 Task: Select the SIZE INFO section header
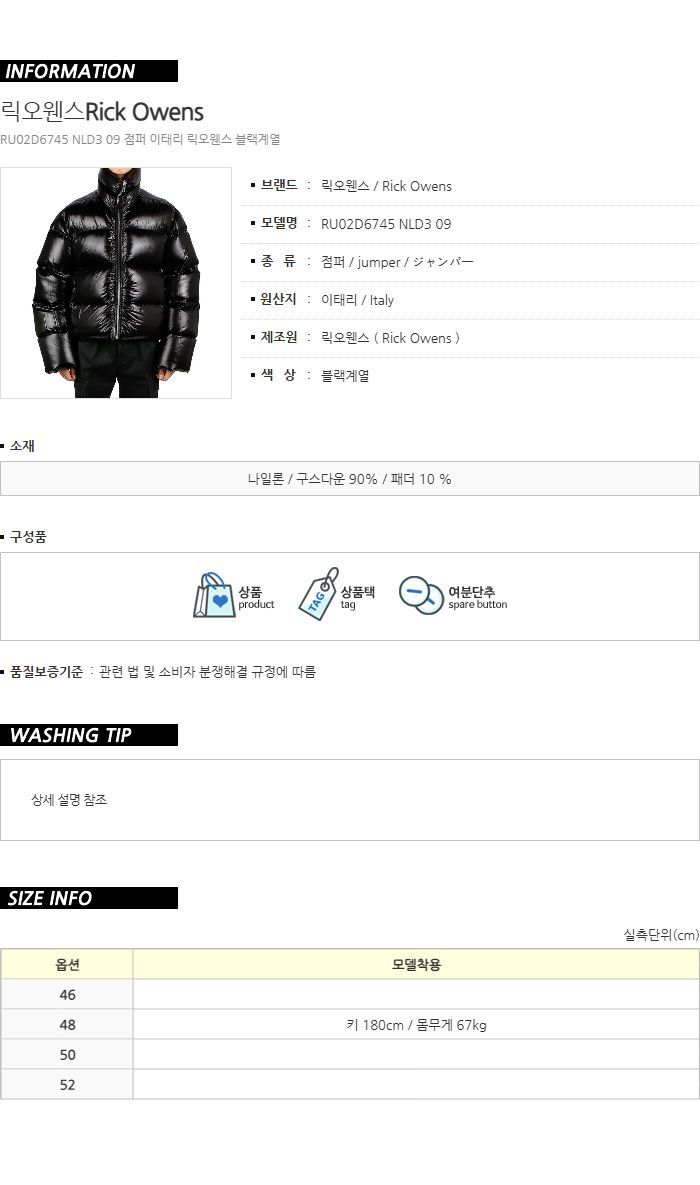tap(88, 898)
